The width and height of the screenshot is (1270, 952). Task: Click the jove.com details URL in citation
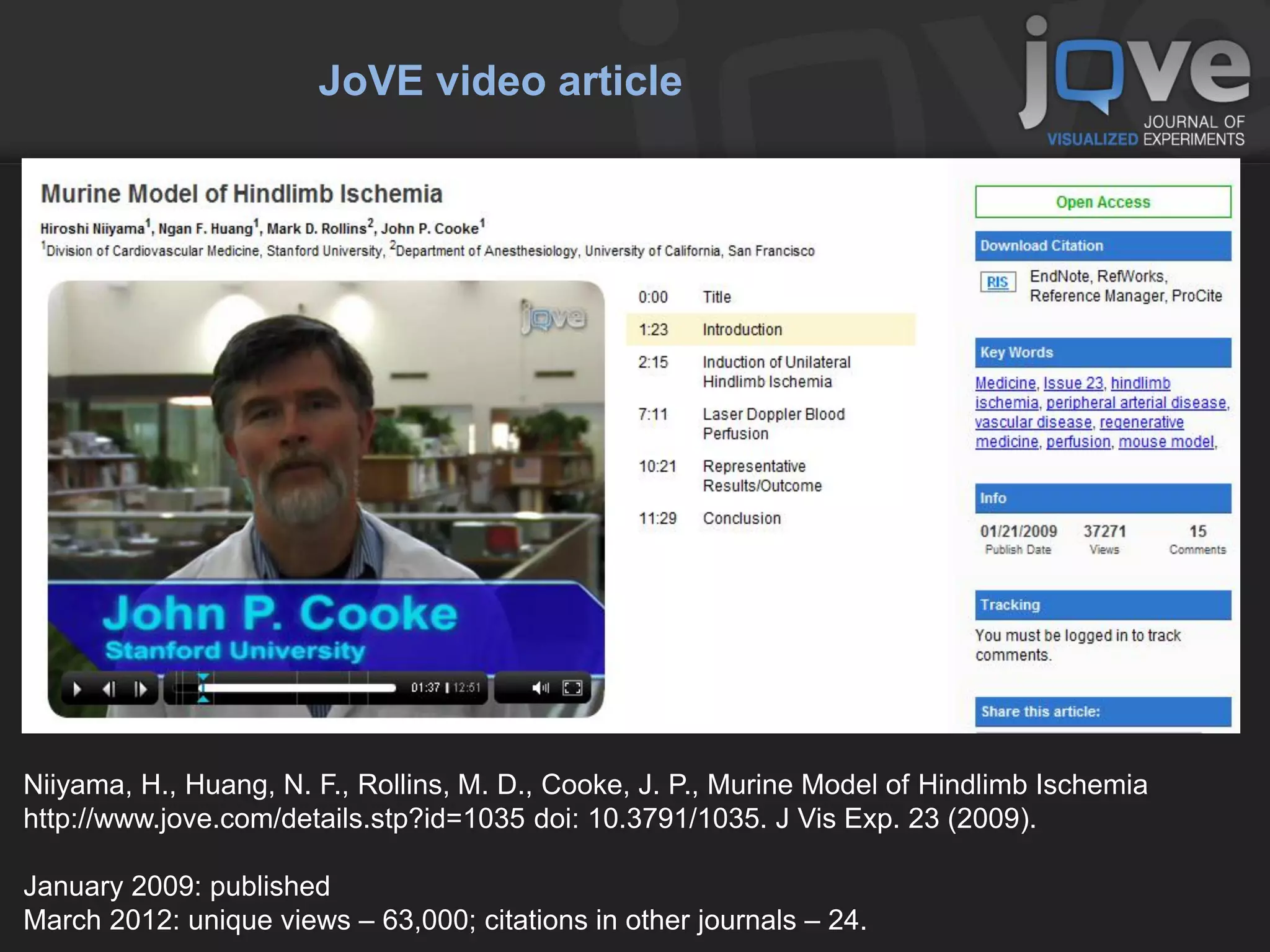(274, 818)
